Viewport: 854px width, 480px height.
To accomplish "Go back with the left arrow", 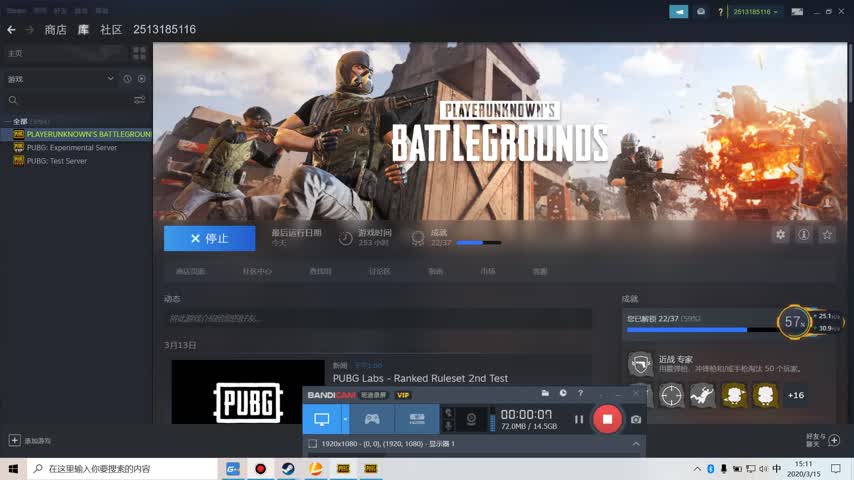I will (11, 29).
